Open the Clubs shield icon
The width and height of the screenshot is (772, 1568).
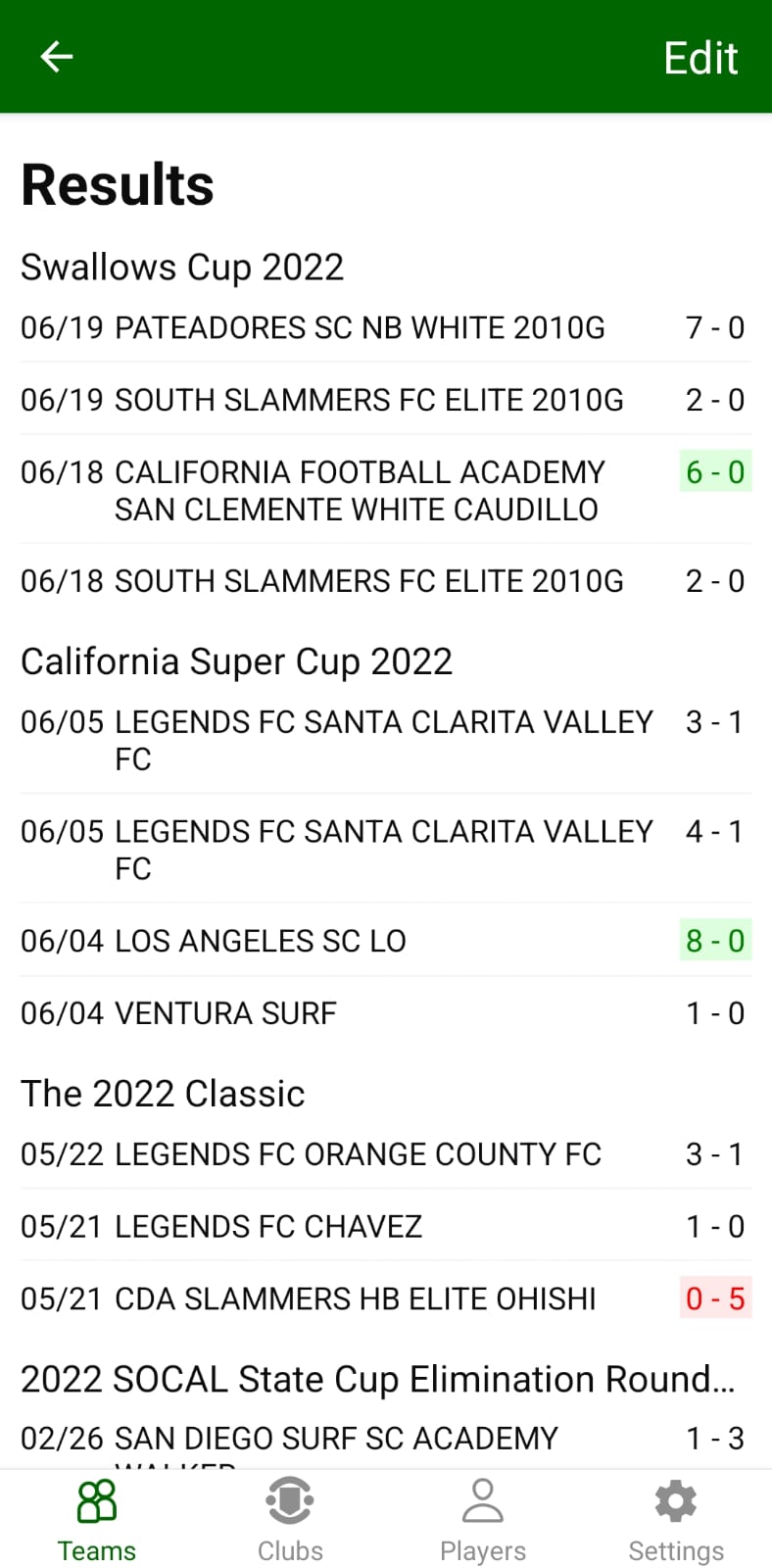click(x=290, y=1501)
